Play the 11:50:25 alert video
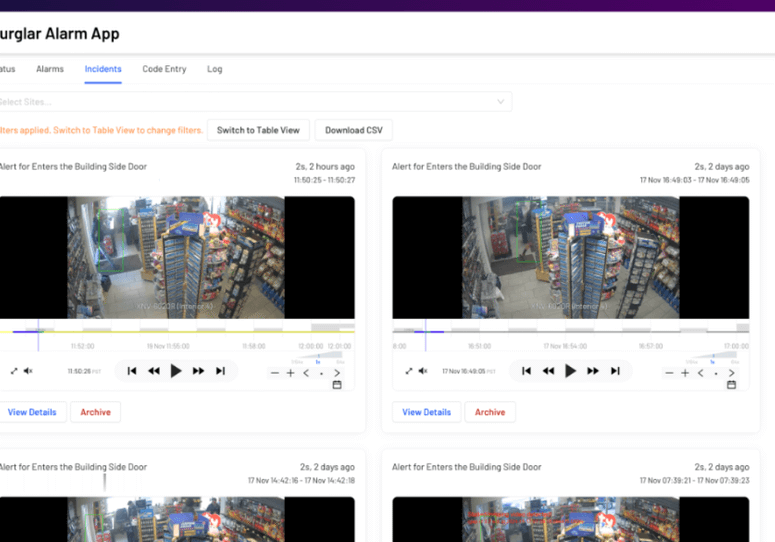The image size is (775, 542). 175,371
